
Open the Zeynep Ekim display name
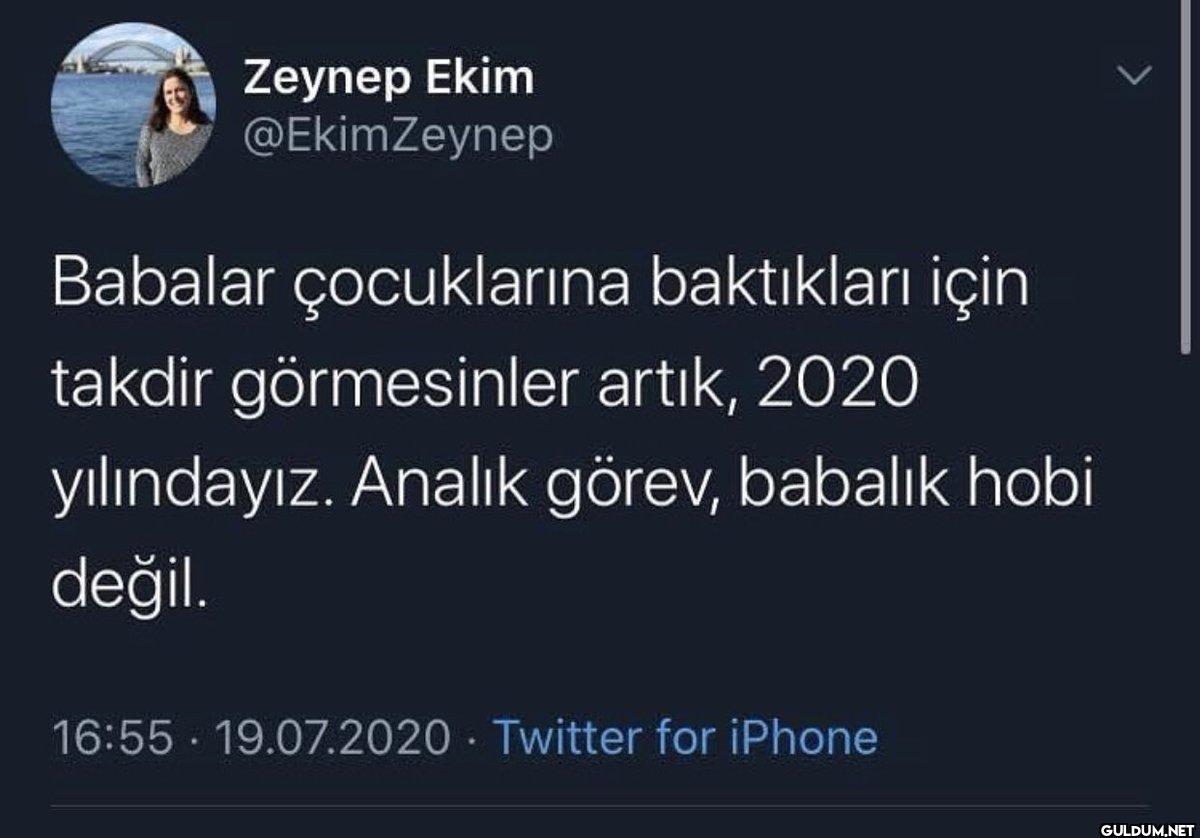[x=388, y=79]
